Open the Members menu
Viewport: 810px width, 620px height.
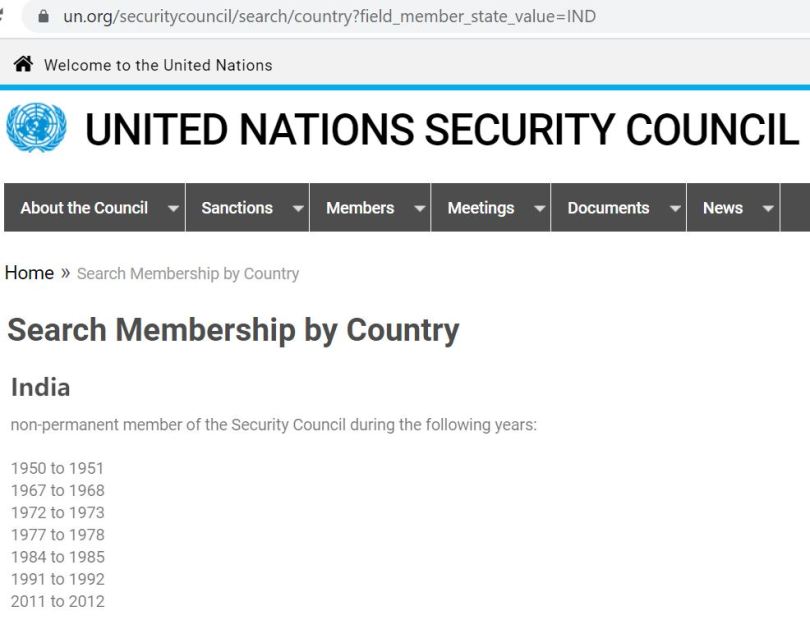click(x=360, y=208)
